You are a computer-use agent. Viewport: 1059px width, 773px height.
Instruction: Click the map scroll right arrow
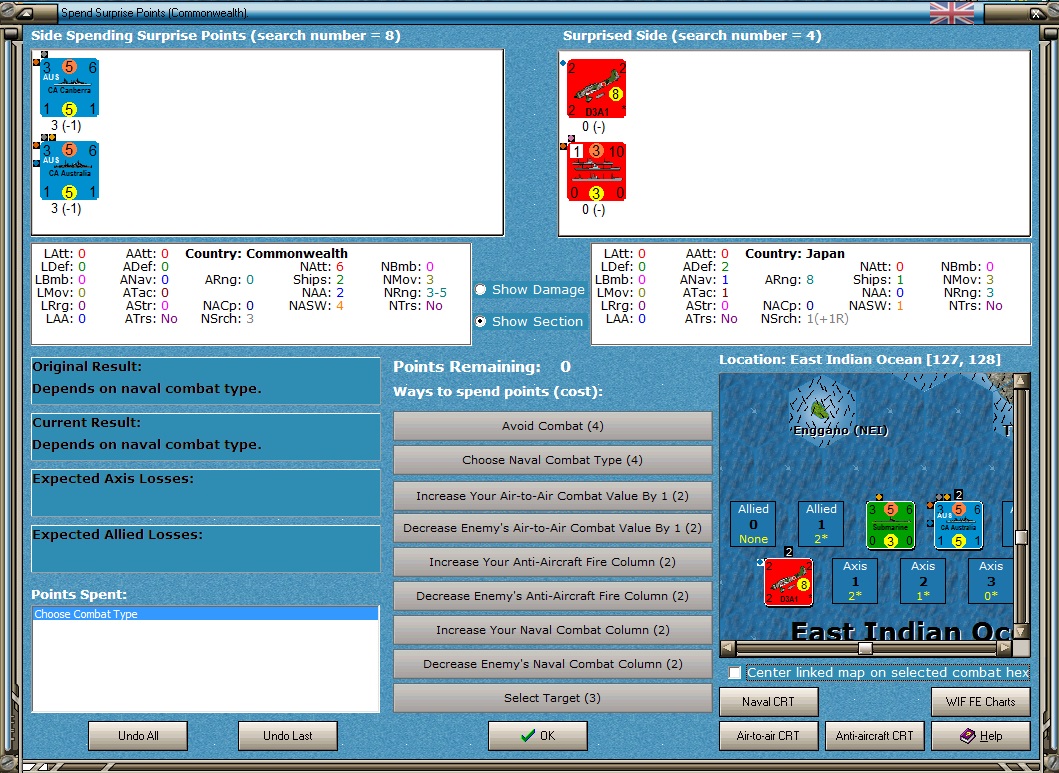coord(1005,648)
